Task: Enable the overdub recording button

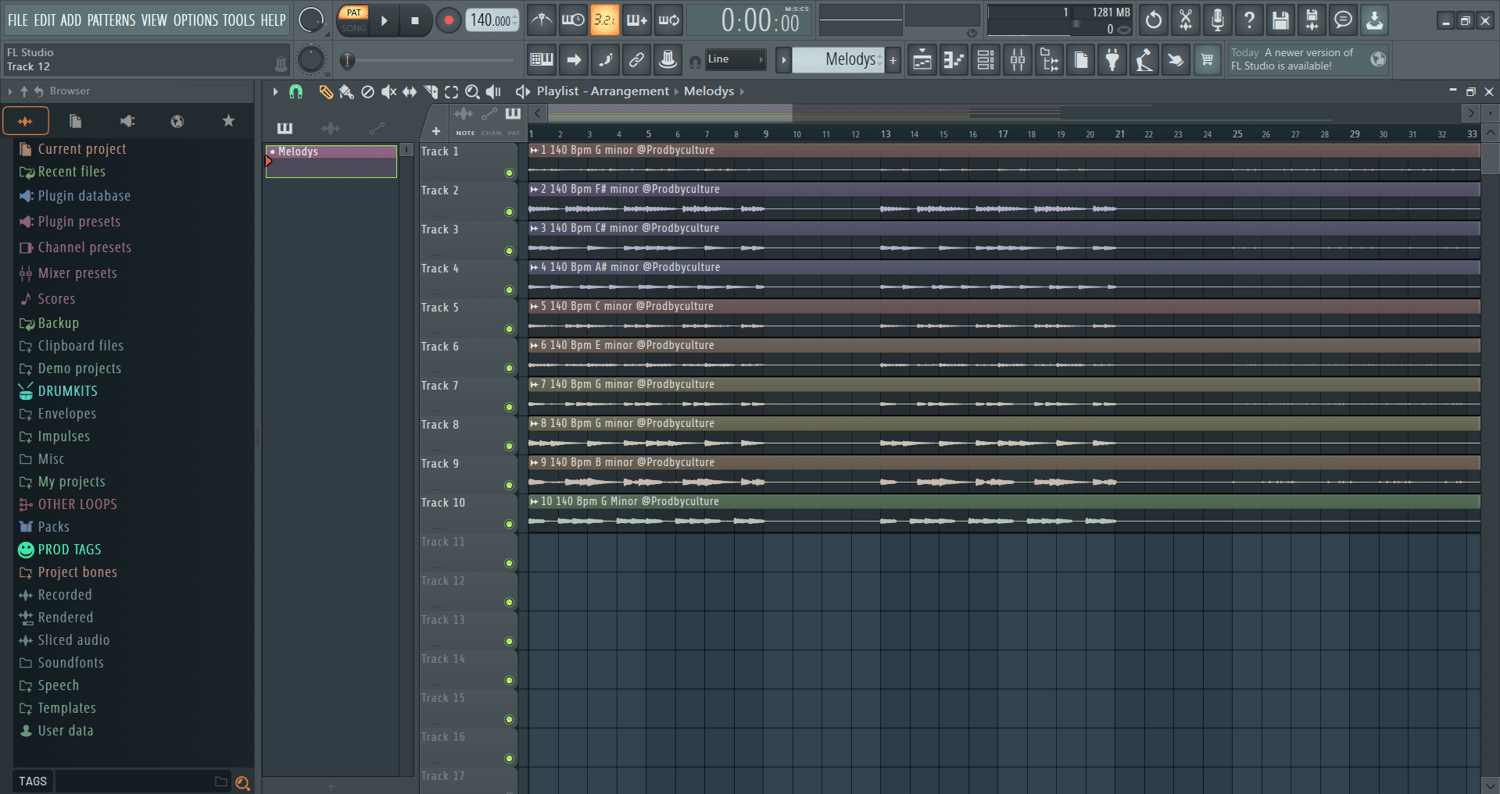Action: [636, 19]
